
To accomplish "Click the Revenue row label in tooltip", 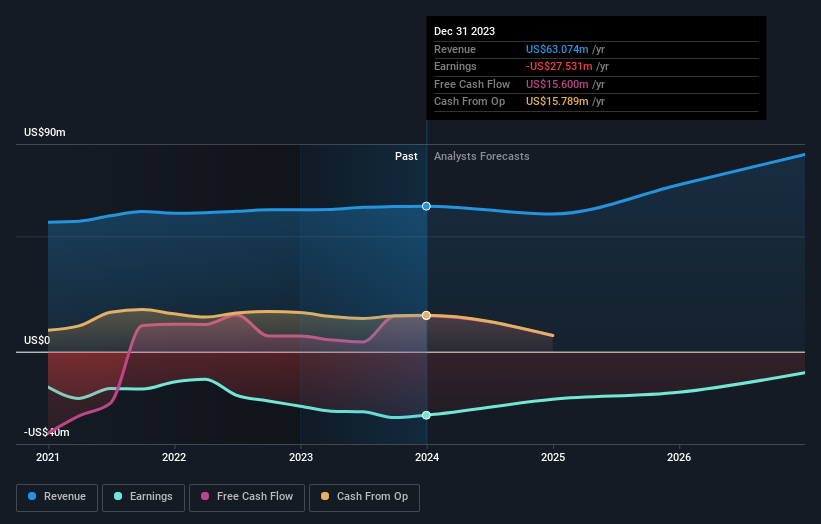I will pos(455,49).
